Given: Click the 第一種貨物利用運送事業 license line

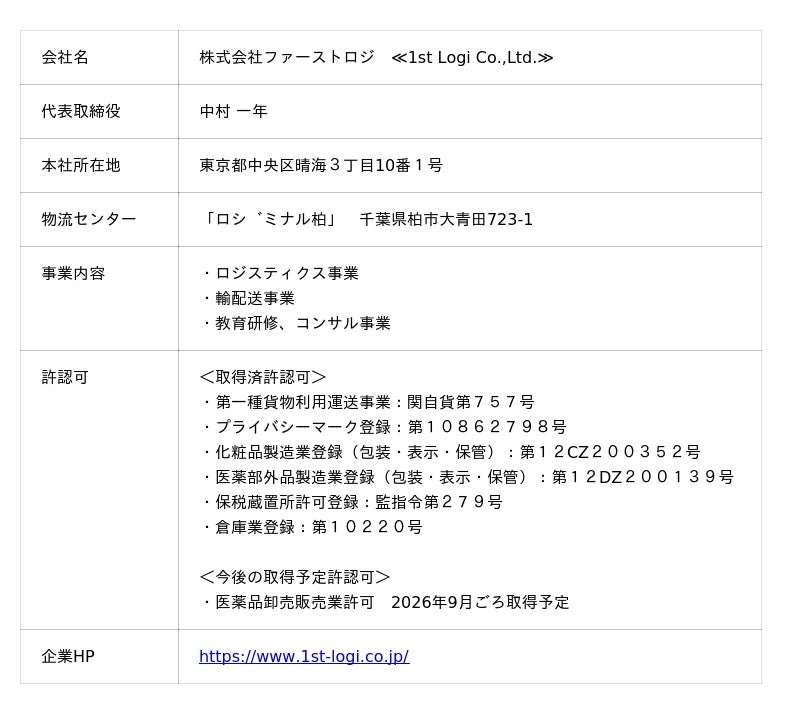Looking at the screenshot, I should click(368, 403).
